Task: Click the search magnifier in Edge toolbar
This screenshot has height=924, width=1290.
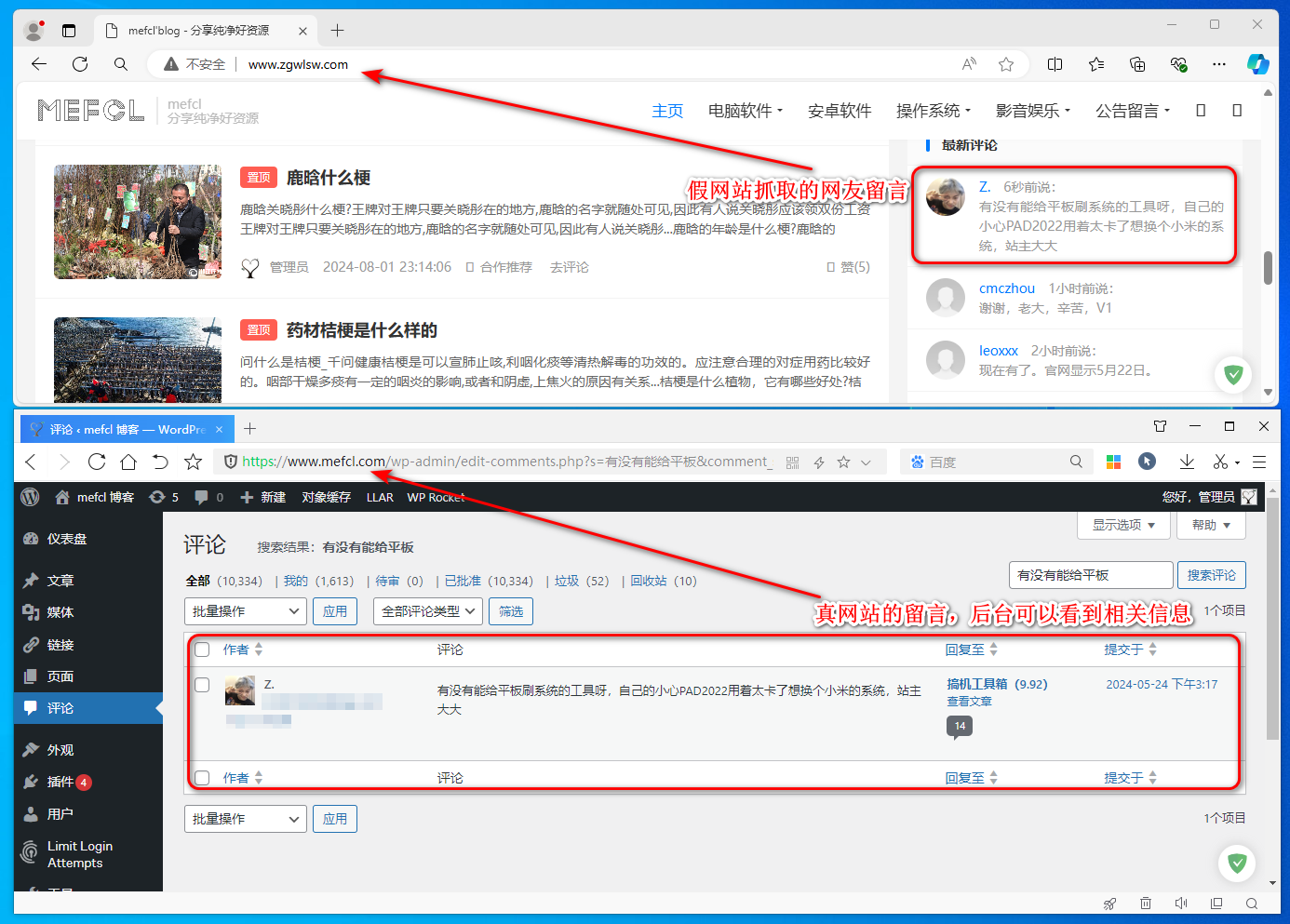Action: 121,64
